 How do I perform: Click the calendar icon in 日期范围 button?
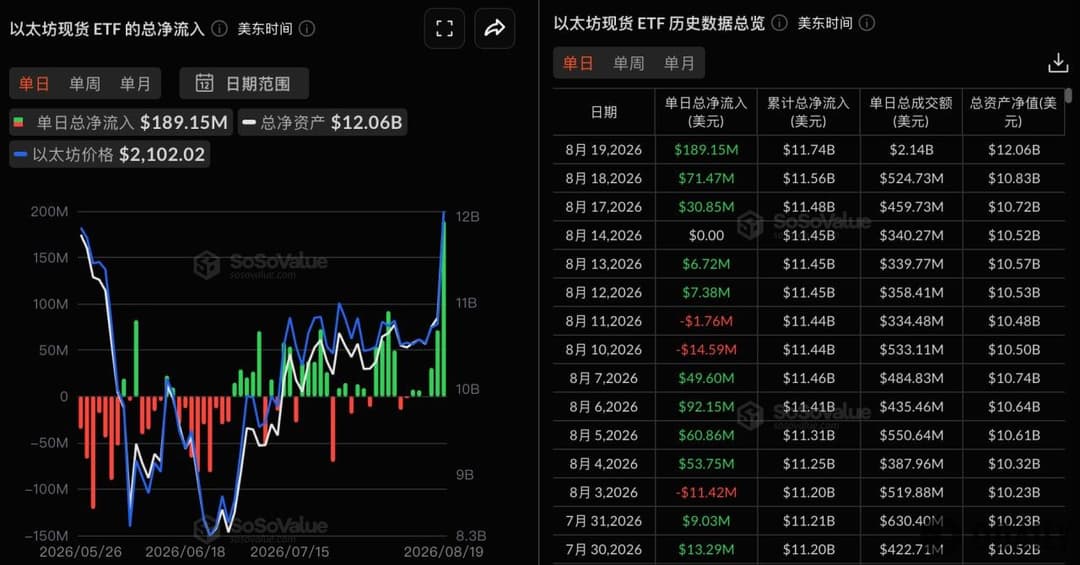pyautogui.click(x=205, y=83)
